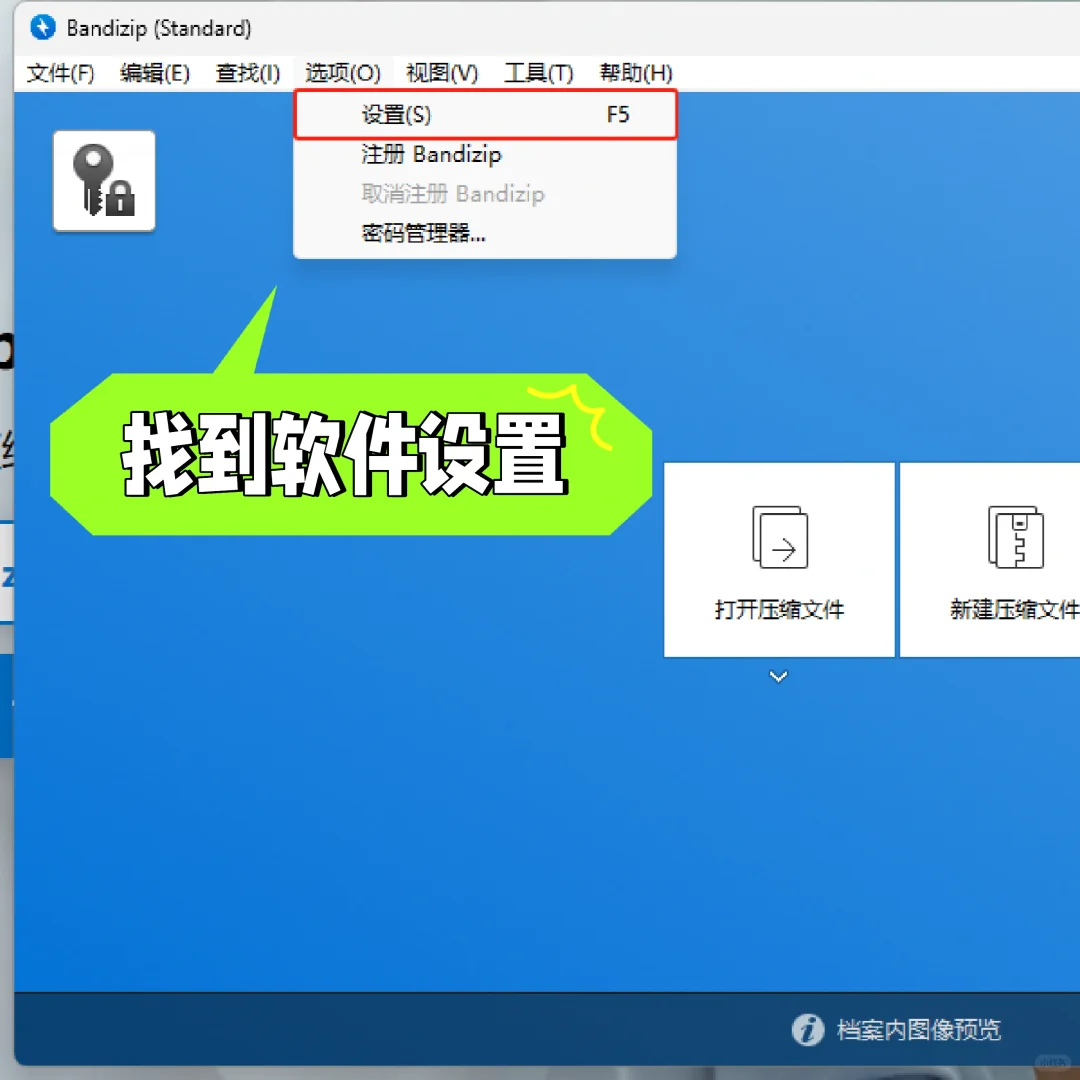This screenshot has height=1080, width=1080.
Task: Open the 帮助(H) menu
Action: [x=634, y=73]
